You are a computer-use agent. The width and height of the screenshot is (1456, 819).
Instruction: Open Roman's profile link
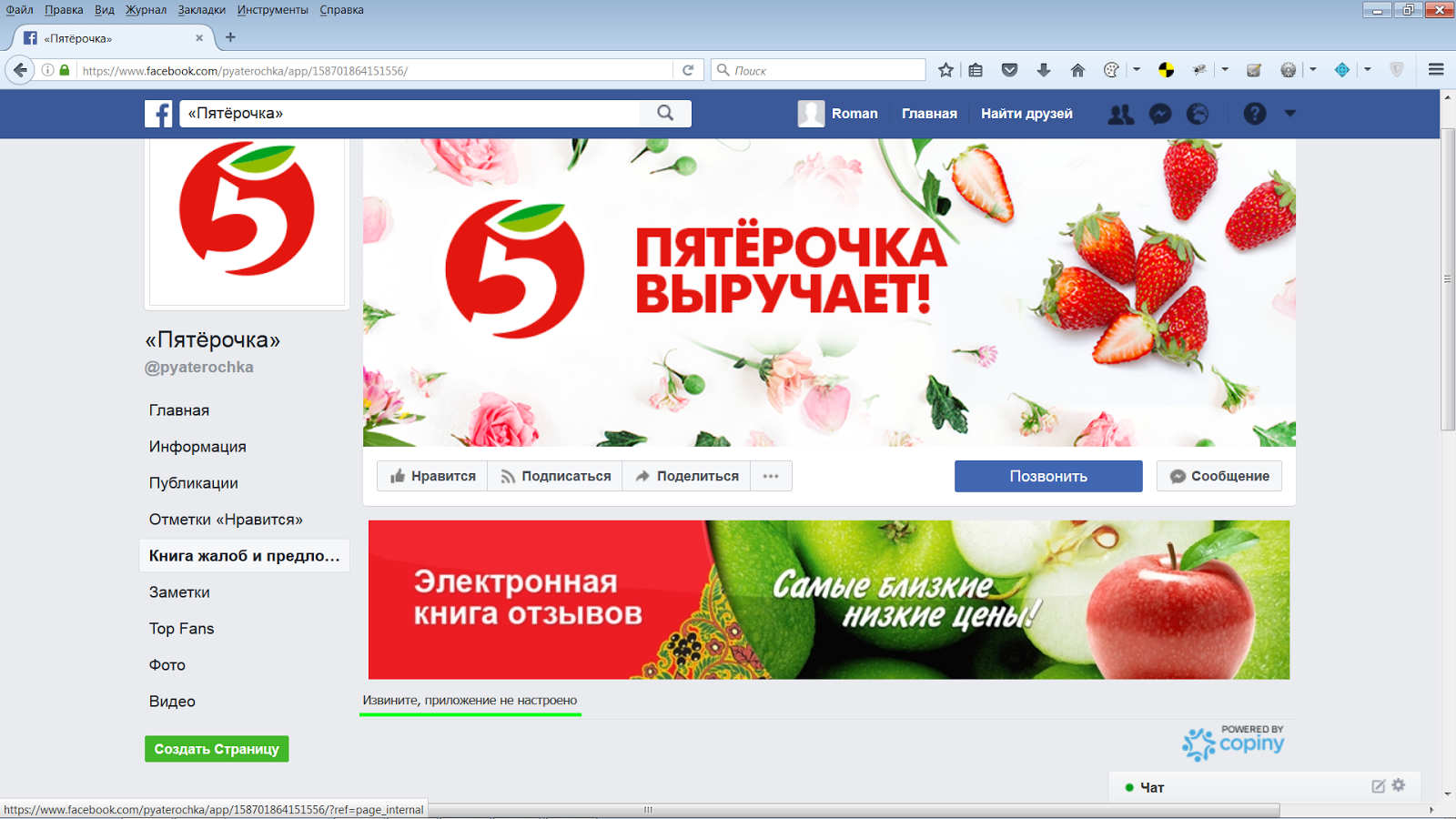pyautogui.click(x=838, y=114)
